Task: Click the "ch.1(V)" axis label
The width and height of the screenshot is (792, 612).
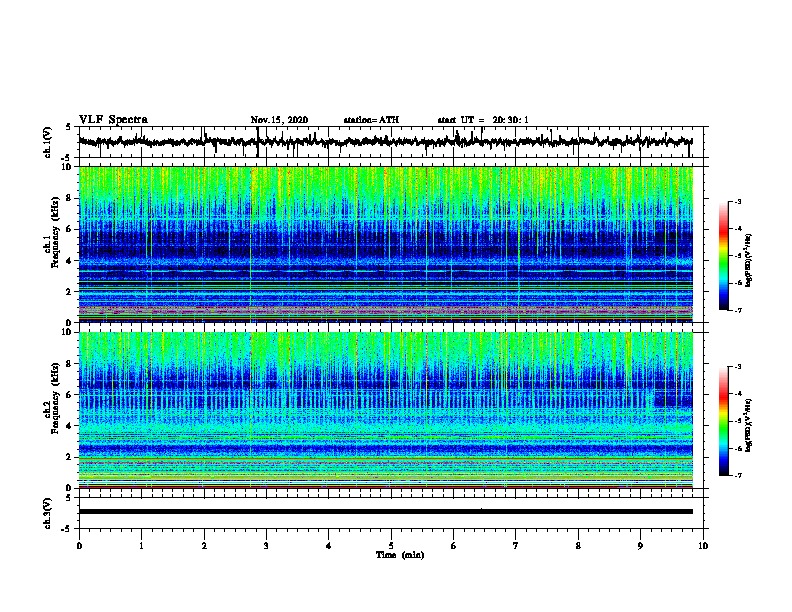Action: [x=47, y=142]
